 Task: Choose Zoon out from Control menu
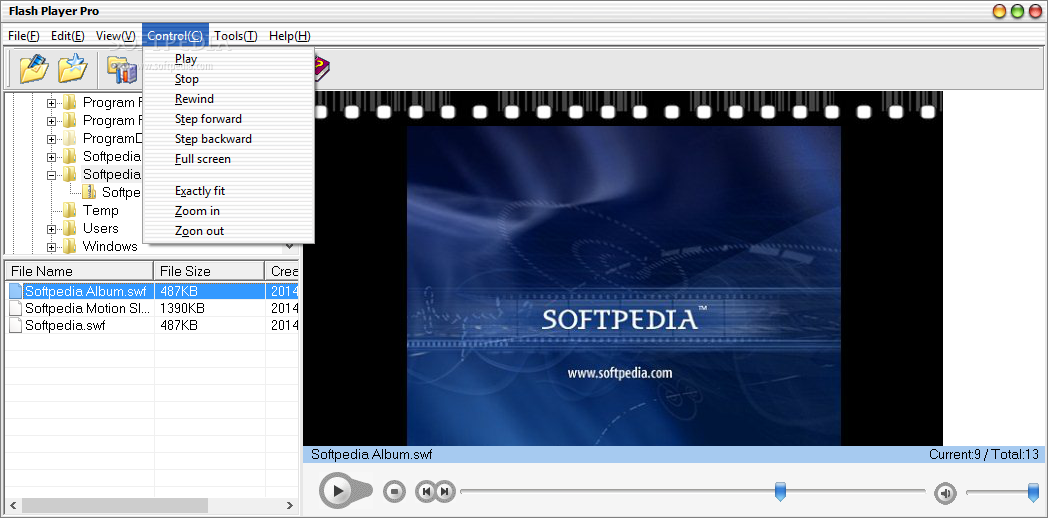coord(229,231)
